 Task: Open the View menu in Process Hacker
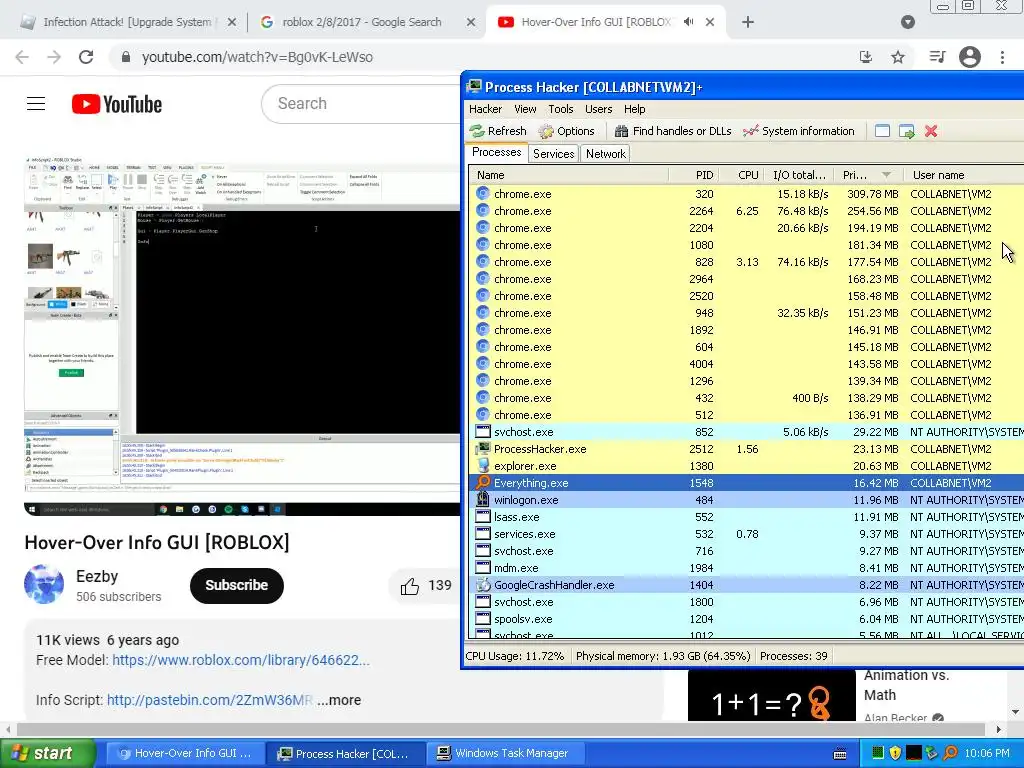[x=525, y=109]
